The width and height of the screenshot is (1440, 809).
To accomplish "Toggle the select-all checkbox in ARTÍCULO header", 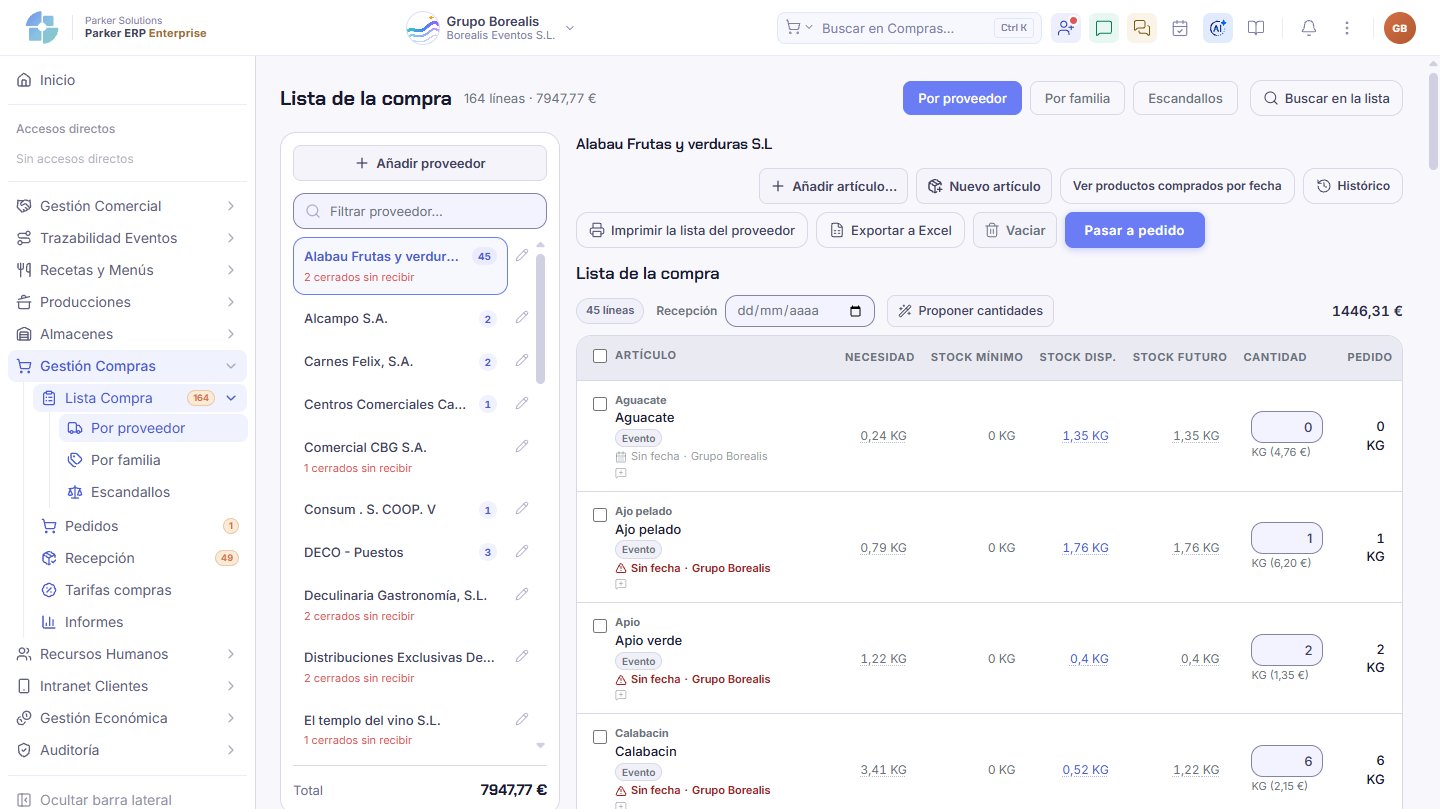I will coord(600,356).
